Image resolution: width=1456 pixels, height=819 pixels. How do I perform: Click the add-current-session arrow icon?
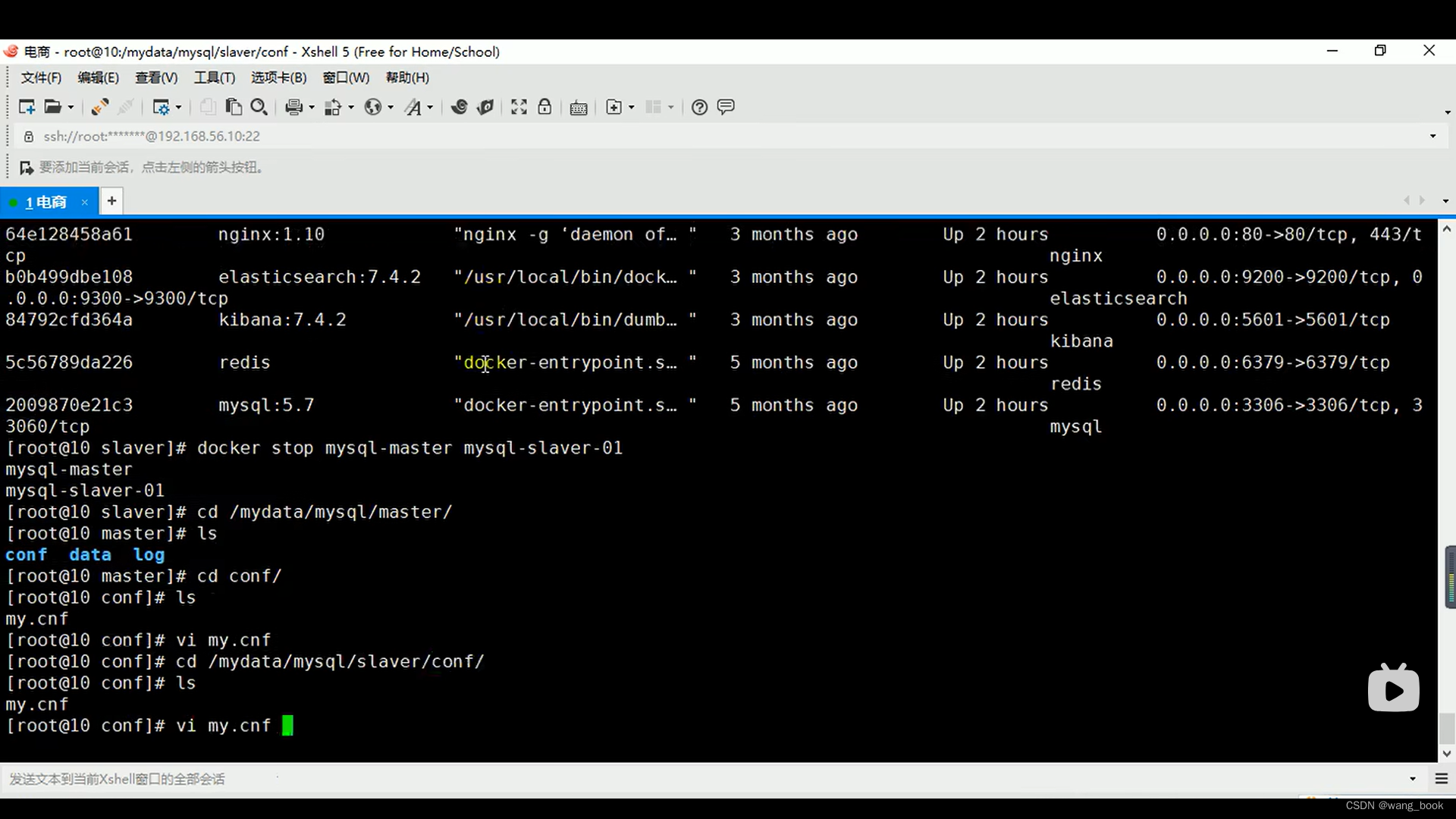[27, 168]
